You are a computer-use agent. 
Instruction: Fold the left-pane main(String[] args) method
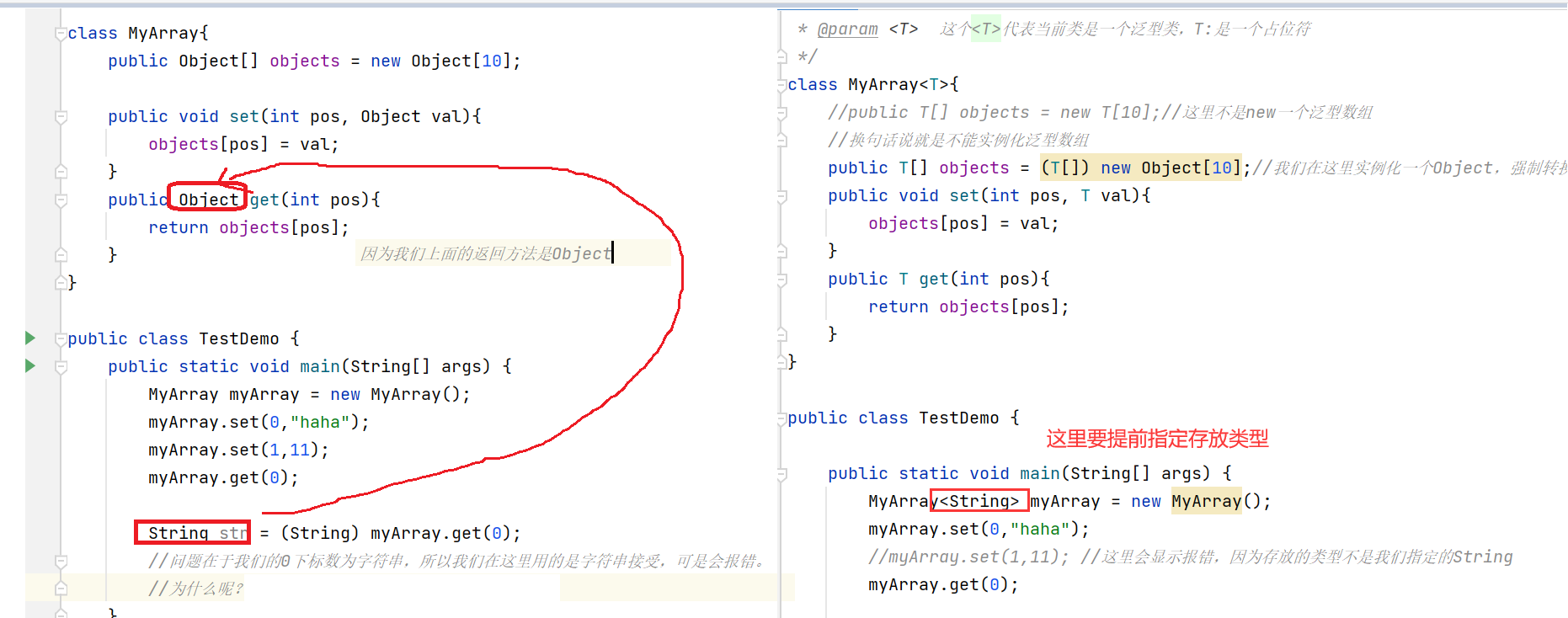click(x=61, y=367)
